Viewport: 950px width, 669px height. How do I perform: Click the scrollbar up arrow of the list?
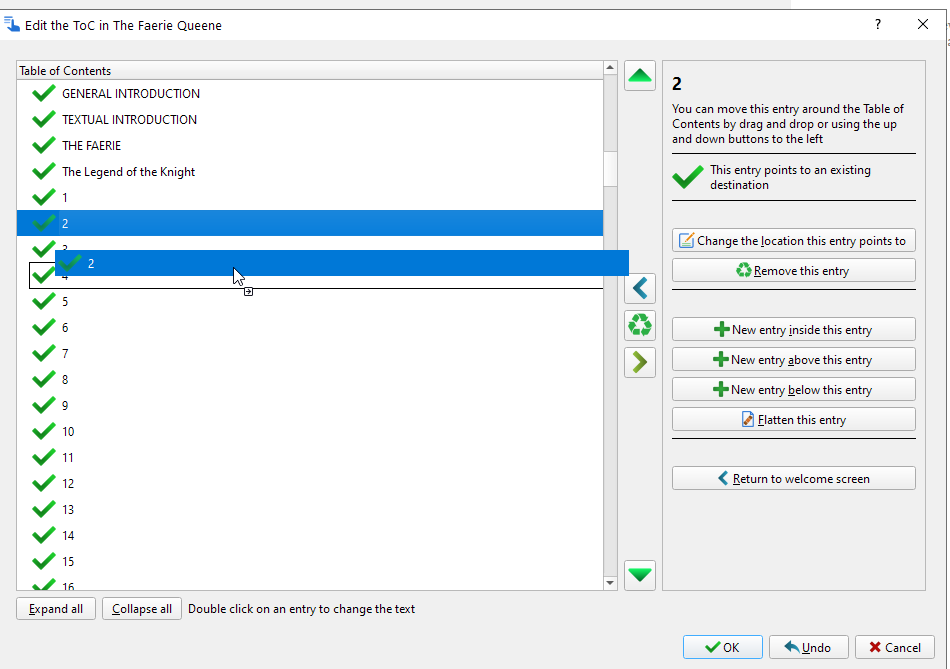click(x=610, y=68)
